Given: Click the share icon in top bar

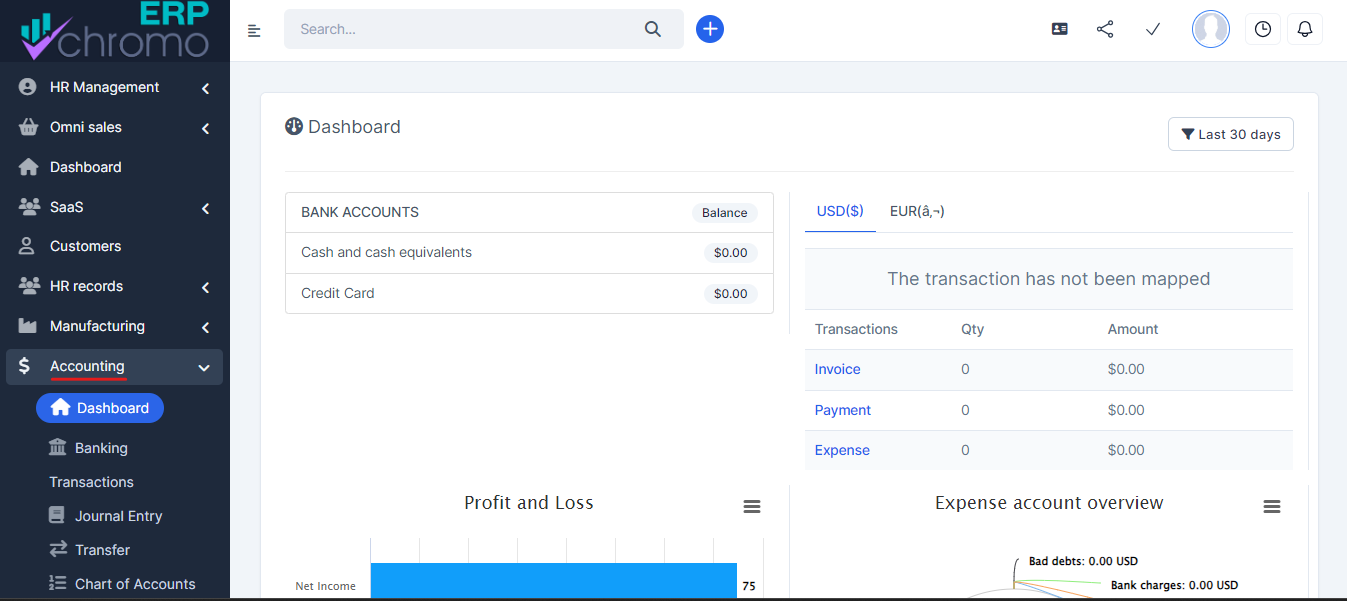Looking at the screenshot, I should (x=1105, y=29).
